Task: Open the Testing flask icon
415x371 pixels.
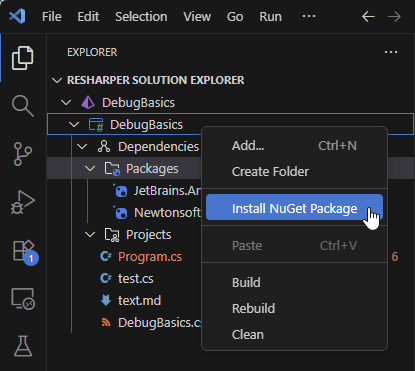Action: 23,346
